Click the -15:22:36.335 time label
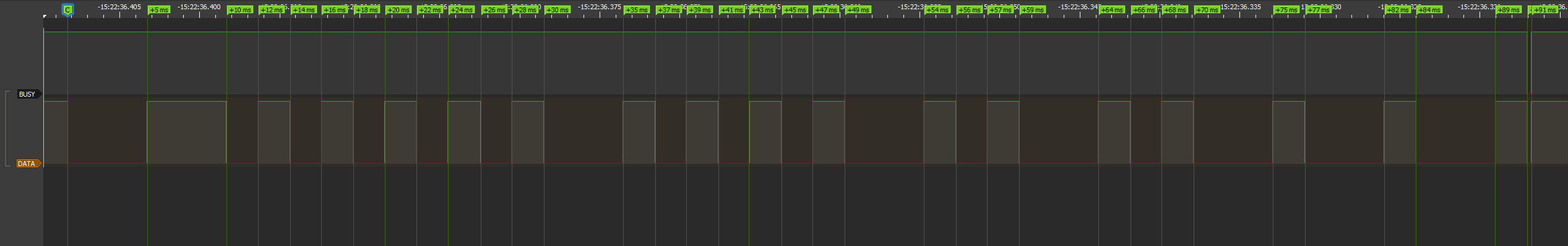The width and height of the screenshot is (1568, 246). (x=1241, y=7)
